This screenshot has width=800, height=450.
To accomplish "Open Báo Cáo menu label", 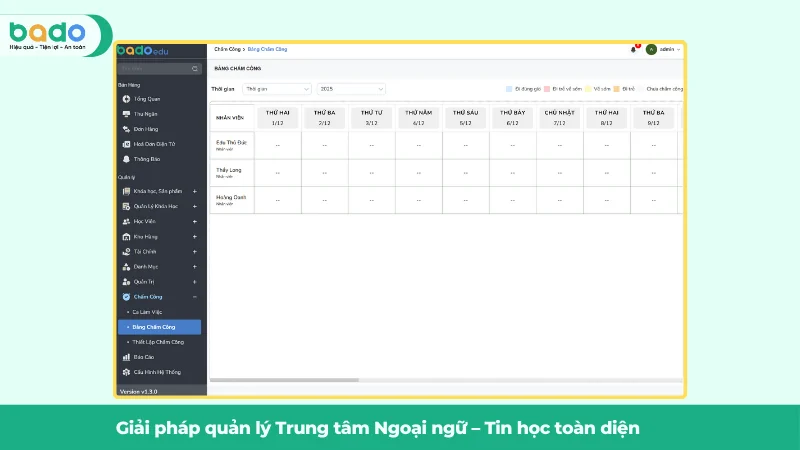I will coord(143,357).
